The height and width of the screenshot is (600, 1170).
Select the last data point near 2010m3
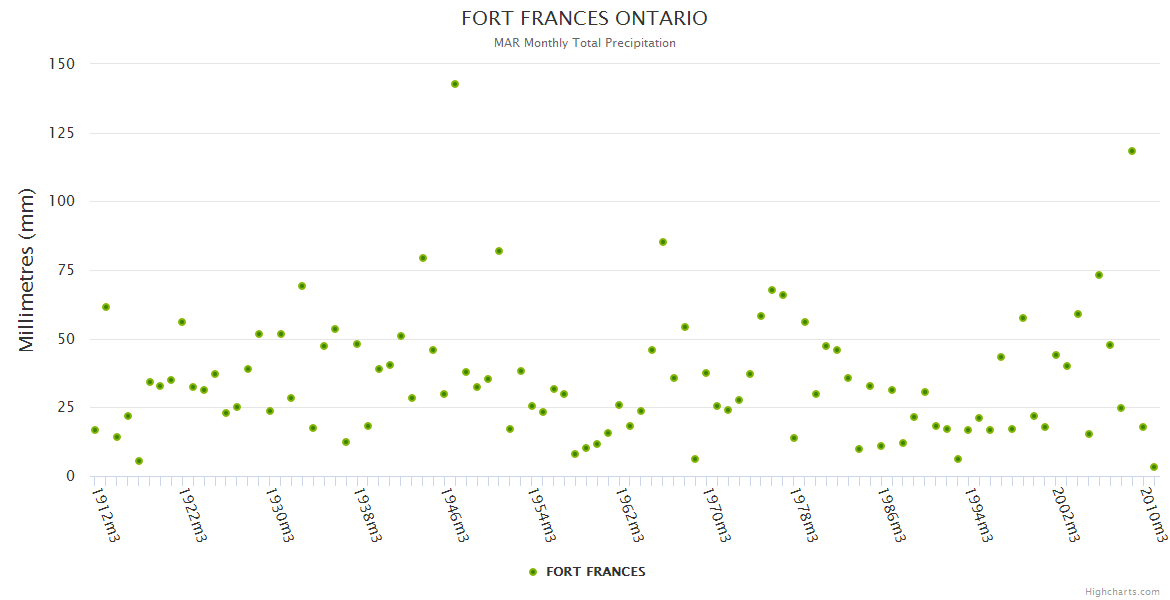pos(1154,467)
